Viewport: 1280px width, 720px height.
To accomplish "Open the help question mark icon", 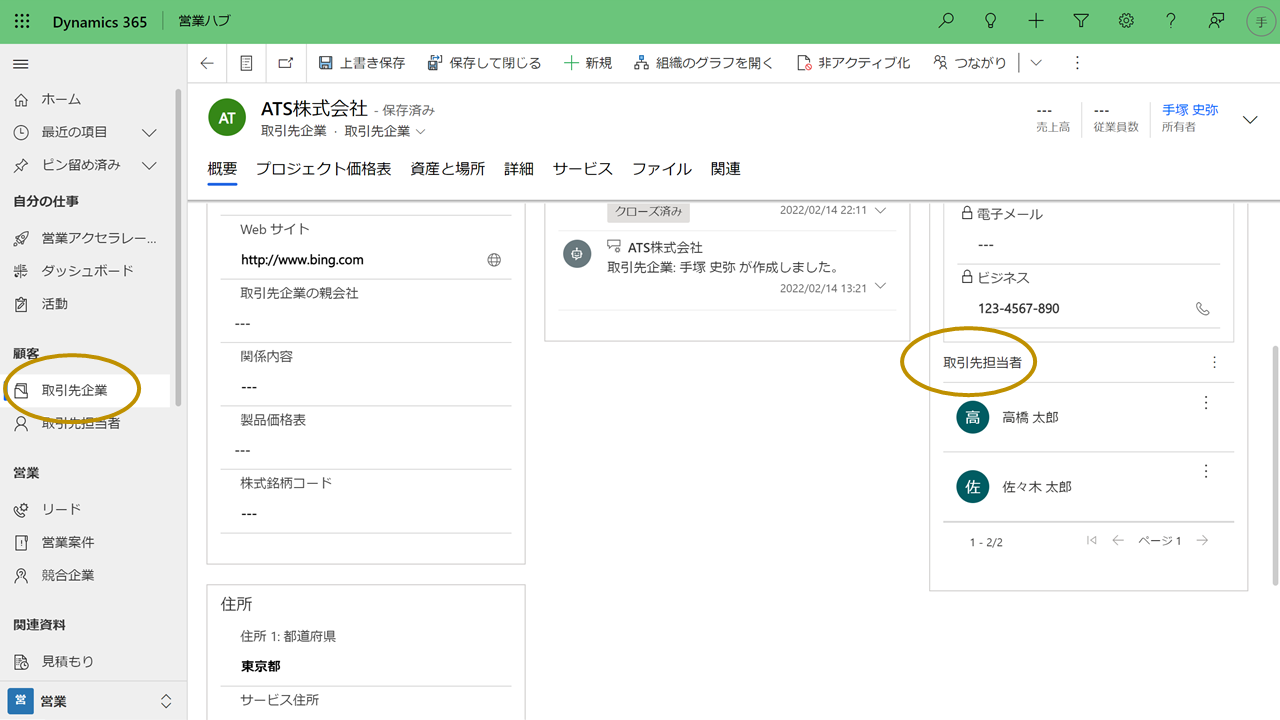I will click(x=1171, y=21).
